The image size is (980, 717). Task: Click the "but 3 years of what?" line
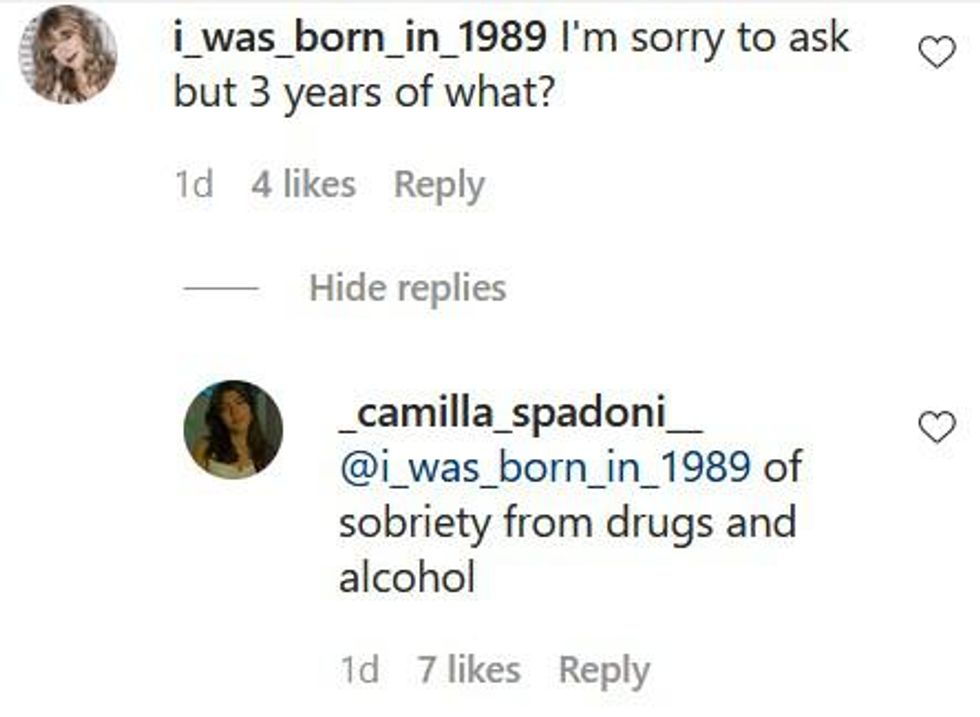[x=364, y=94]
